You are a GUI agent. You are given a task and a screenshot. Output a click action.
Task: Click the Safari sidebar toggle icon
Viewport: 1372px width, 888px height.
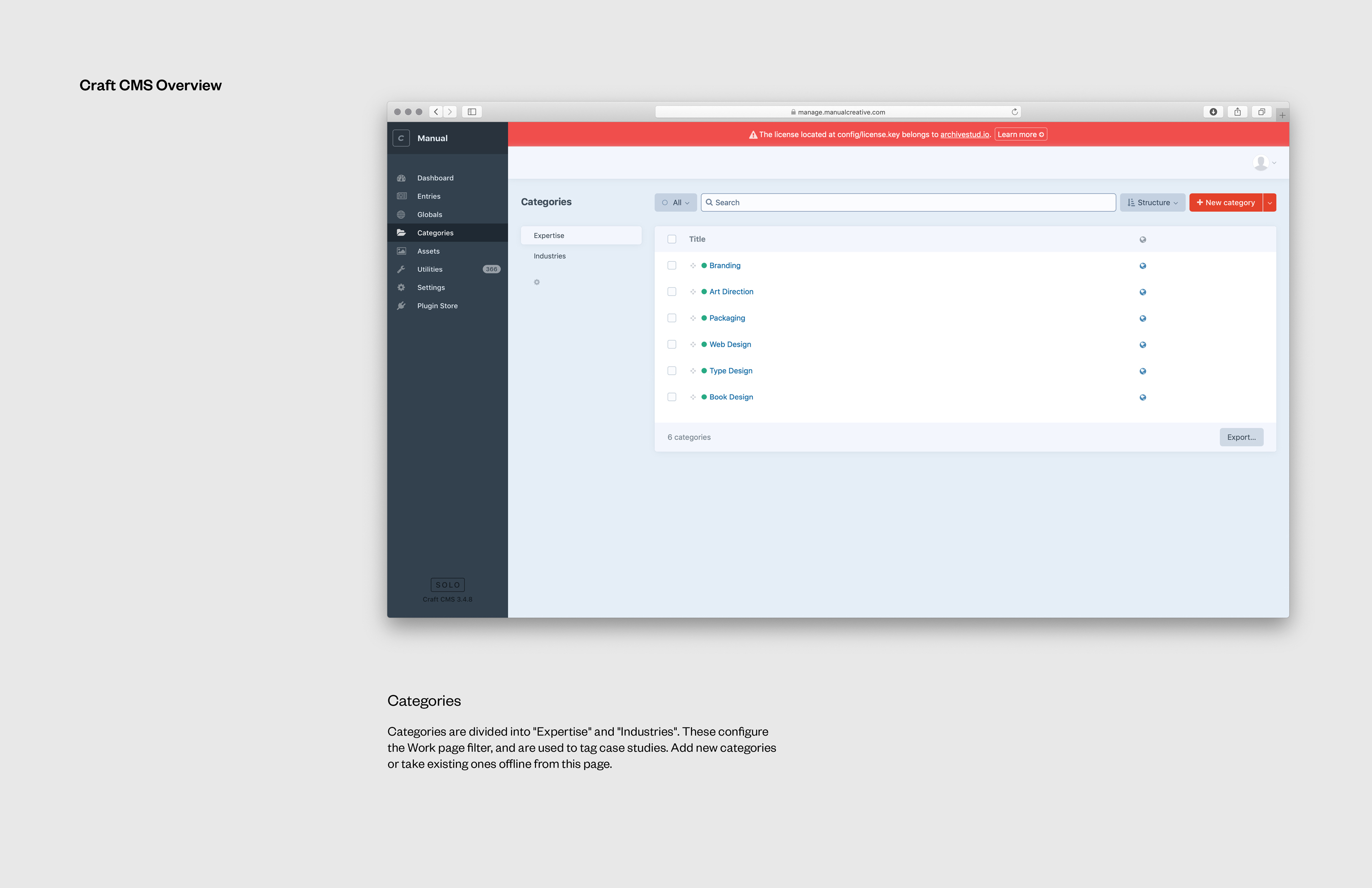pos(472,112)
